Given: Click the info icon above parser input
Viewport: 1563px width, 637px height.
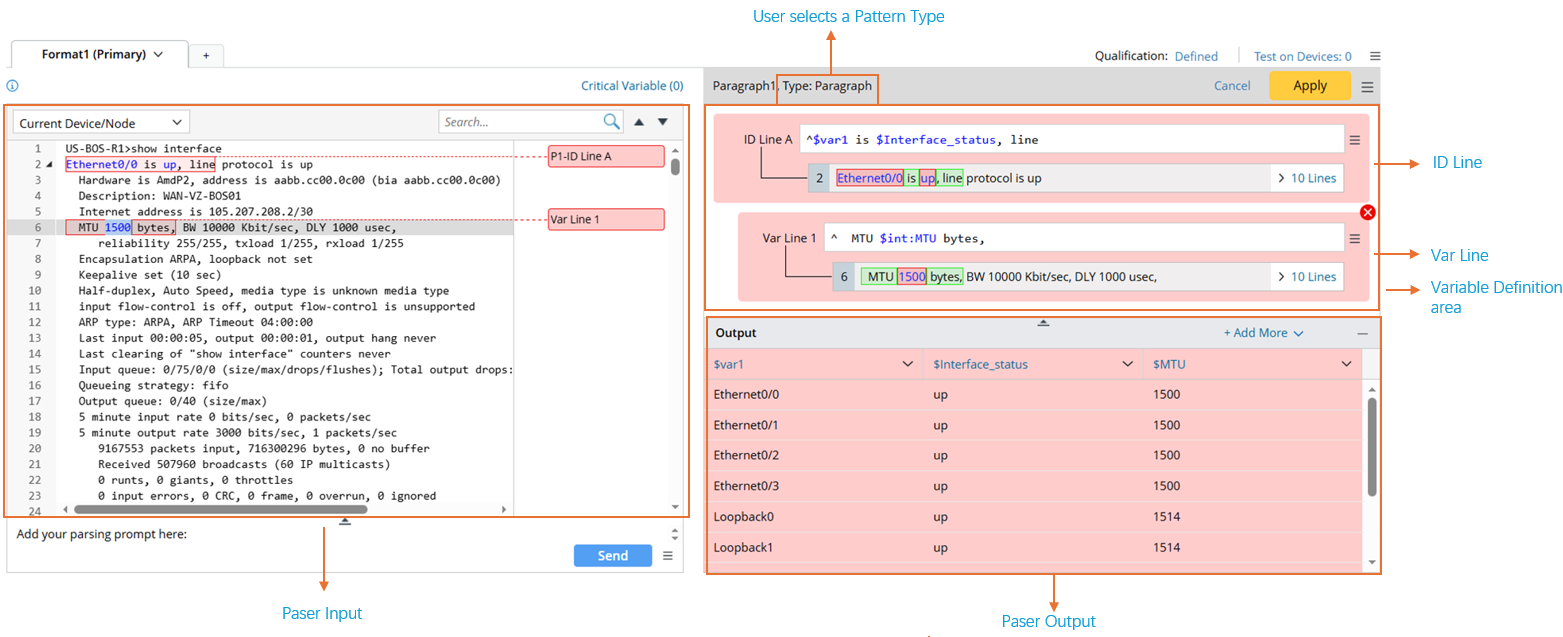Looking at the screenshot, I should 12,86.
